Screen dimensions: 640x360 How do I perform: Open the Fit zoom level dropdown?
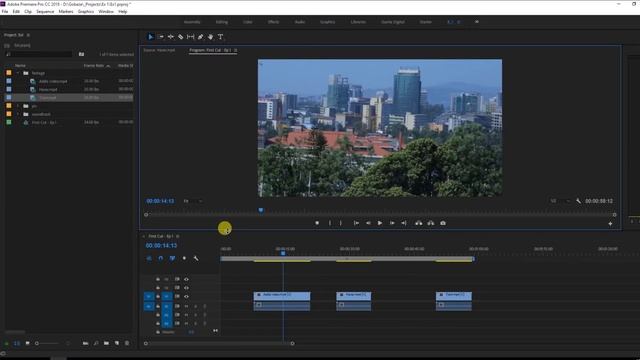coord(193,201)
